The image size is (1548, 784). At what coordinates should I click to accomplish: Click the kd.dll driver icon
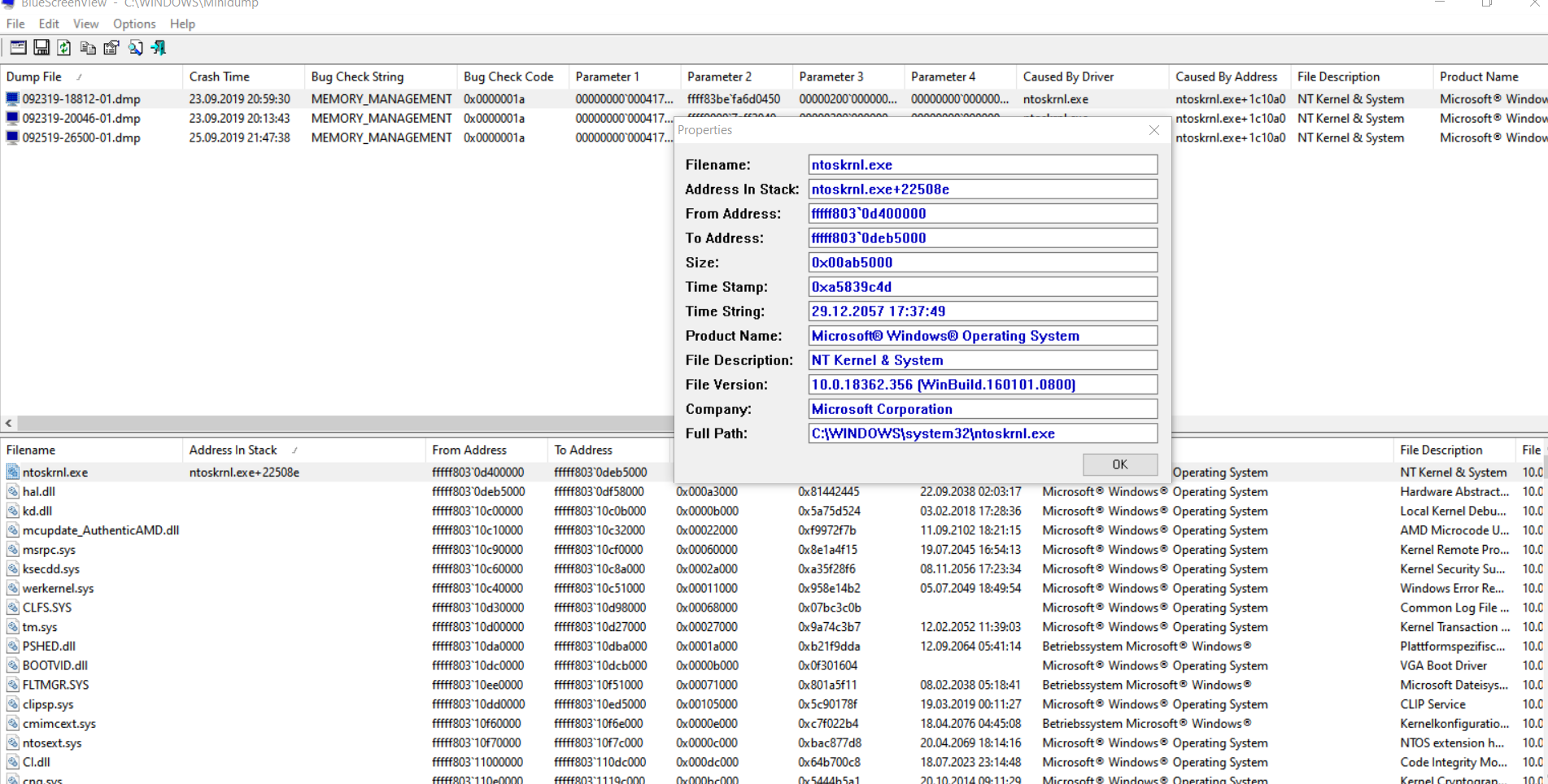tap(13, 512)
